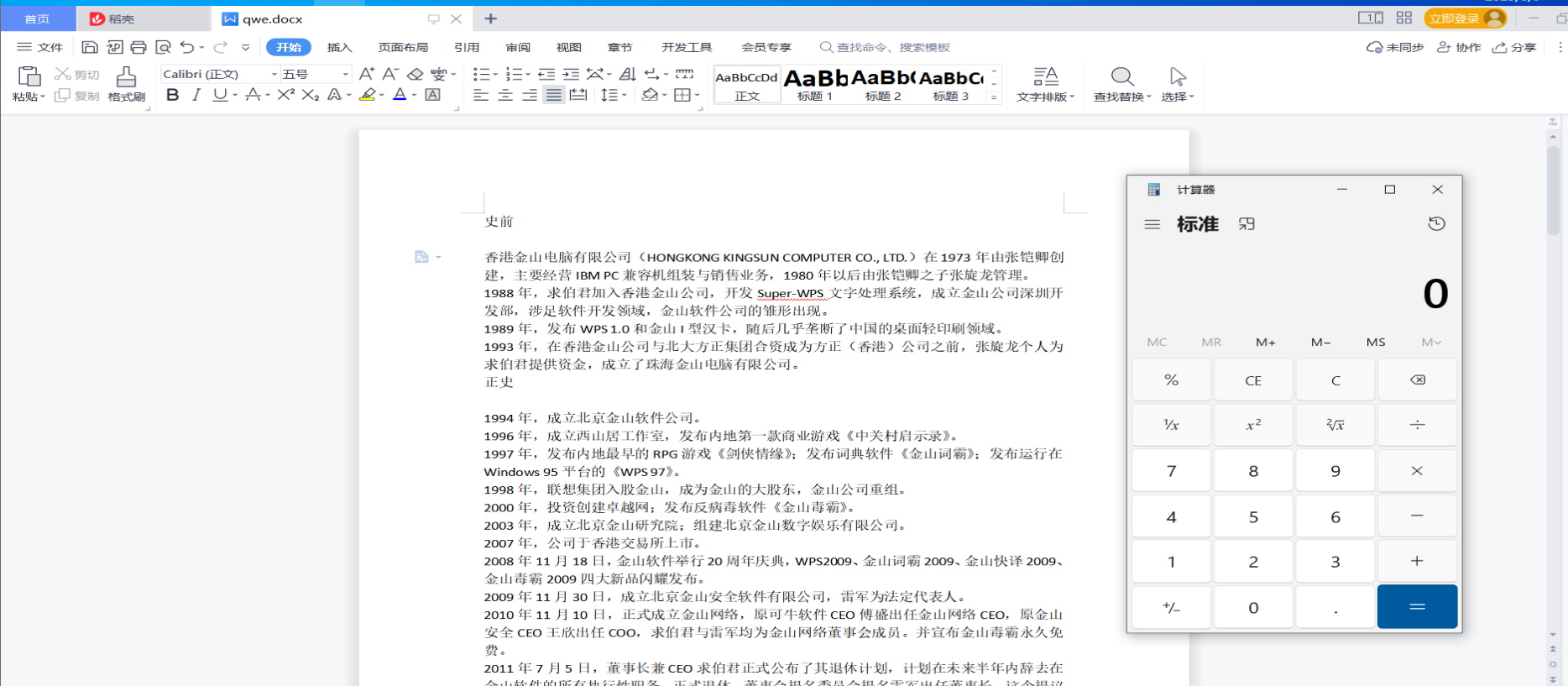Decrease font size with the A- icon

click(390, 74)
